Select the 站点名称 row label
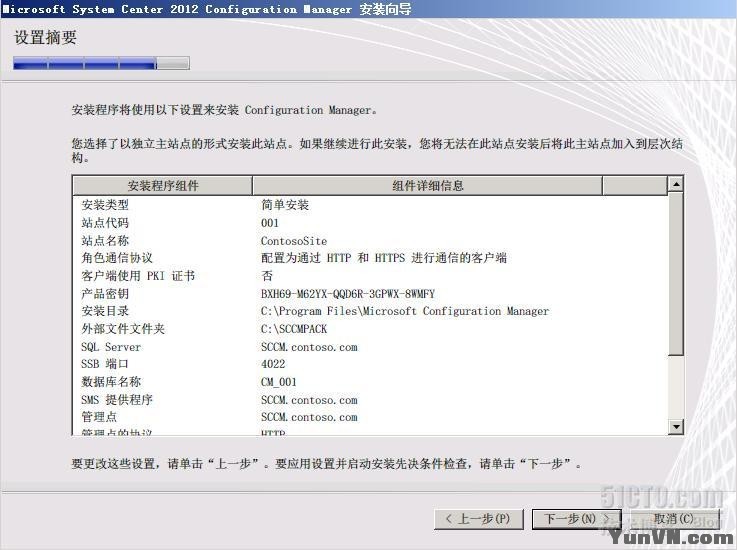The height and width of the screenshot is (550, 737). click(x=105, y=241)
